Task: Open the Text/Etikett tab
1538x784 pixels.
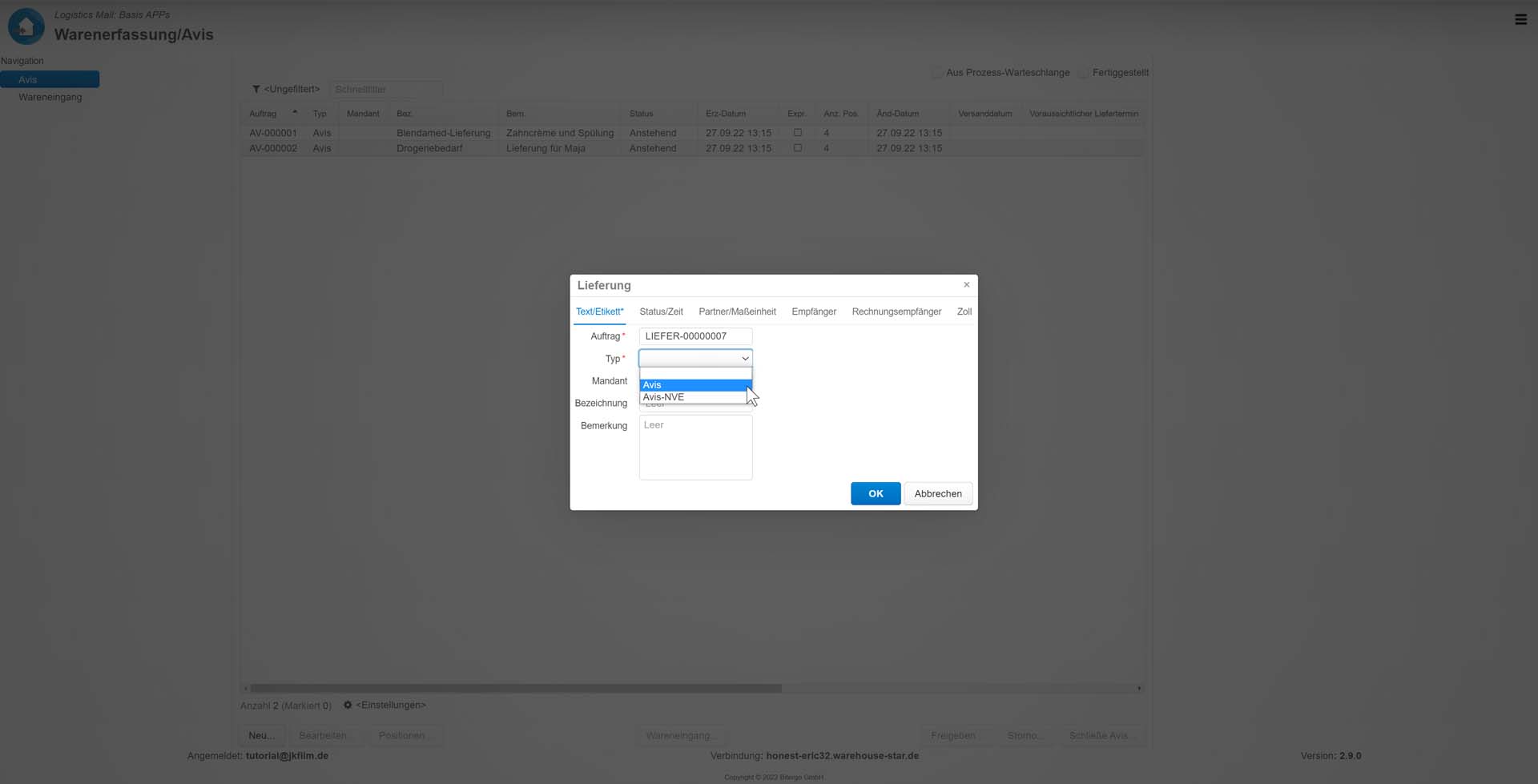Action: coord(599,312)
